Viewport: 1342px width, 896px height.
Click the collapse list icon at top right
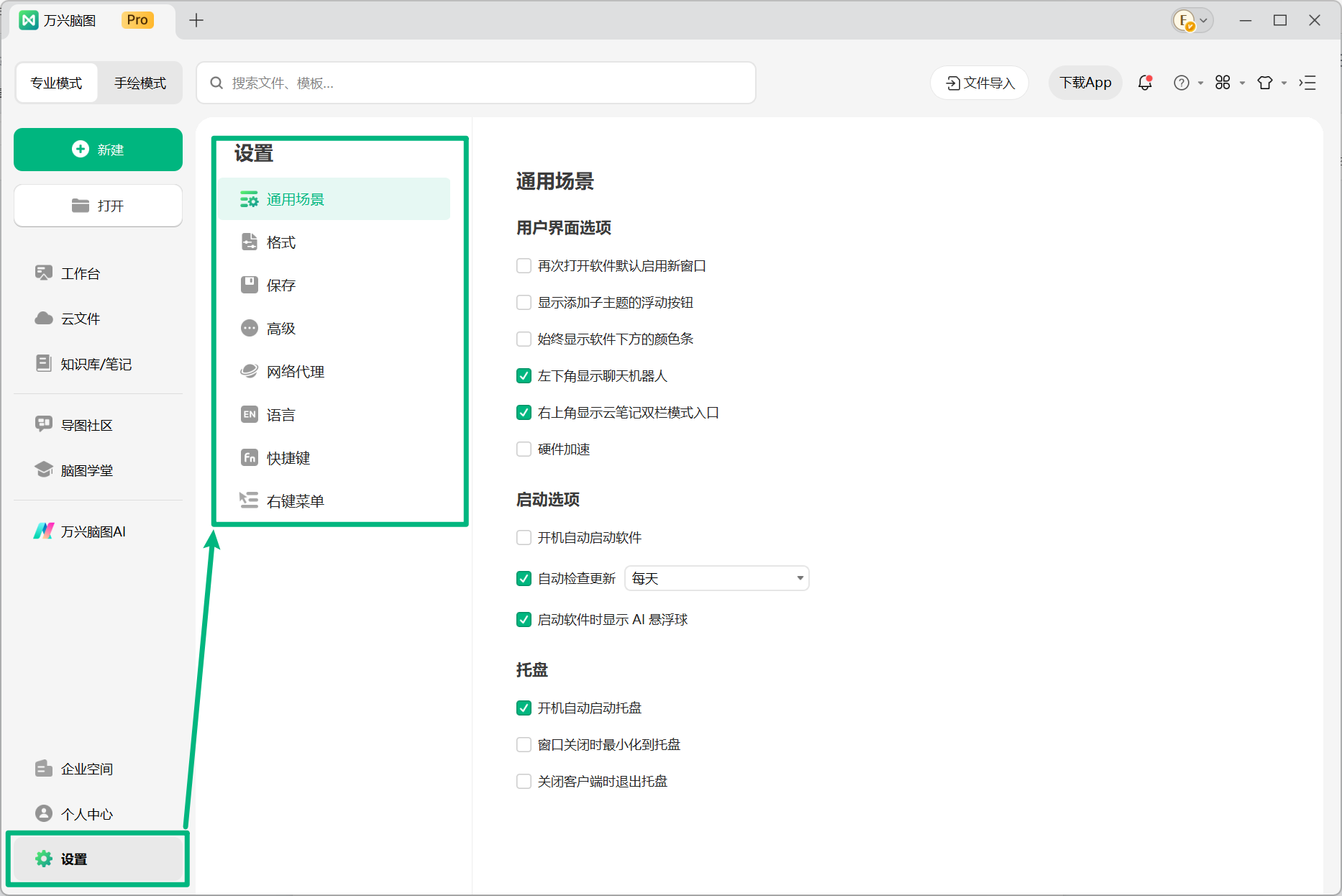point(1307,83)
